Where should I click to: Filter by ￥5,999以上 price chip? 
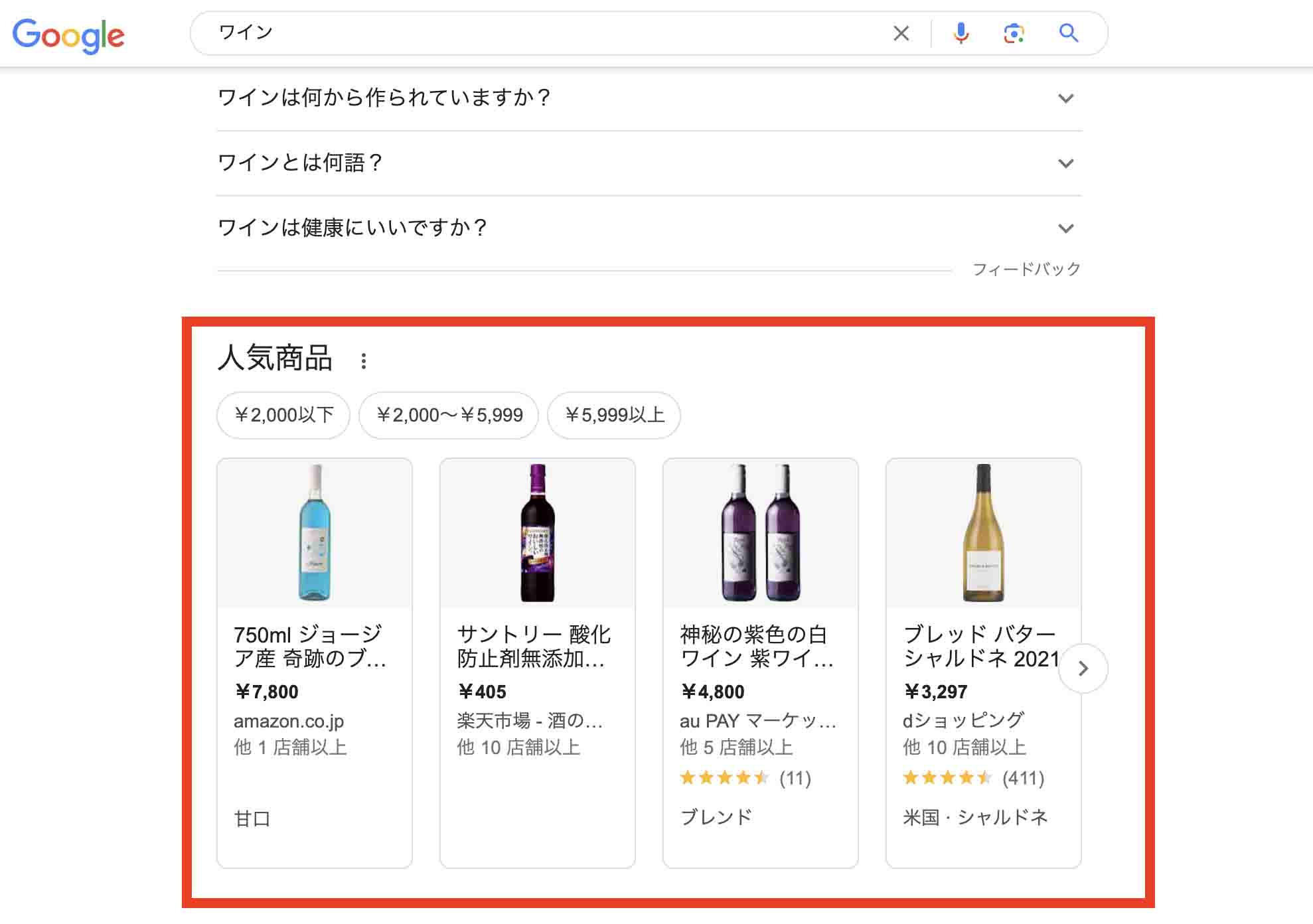614,415
